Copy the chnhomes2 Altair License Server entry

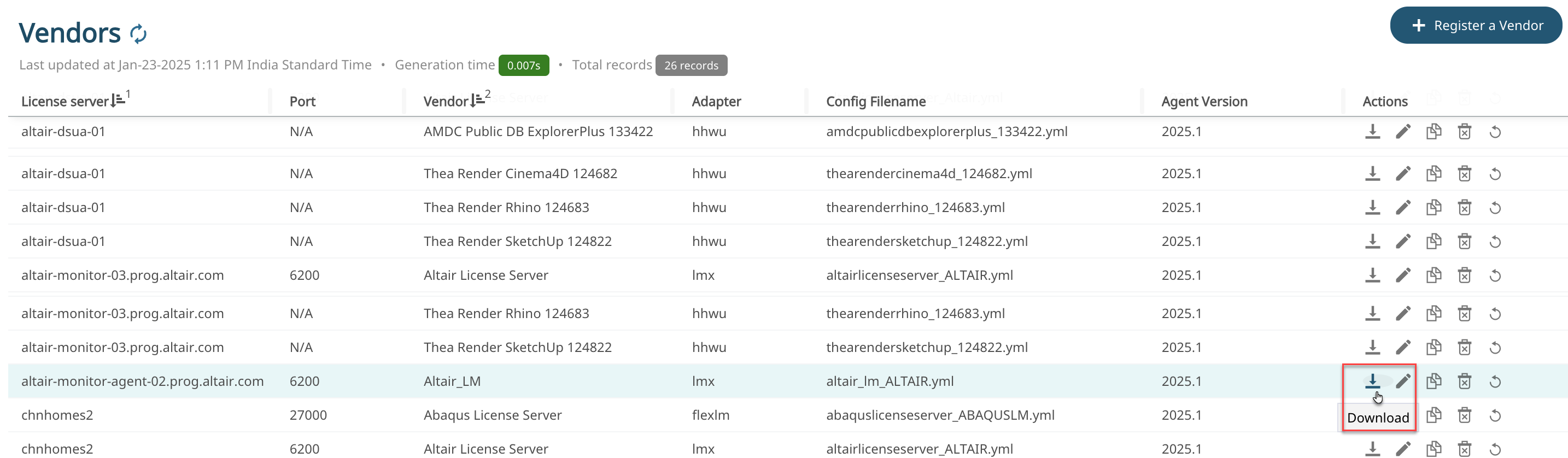(1434, 449)
